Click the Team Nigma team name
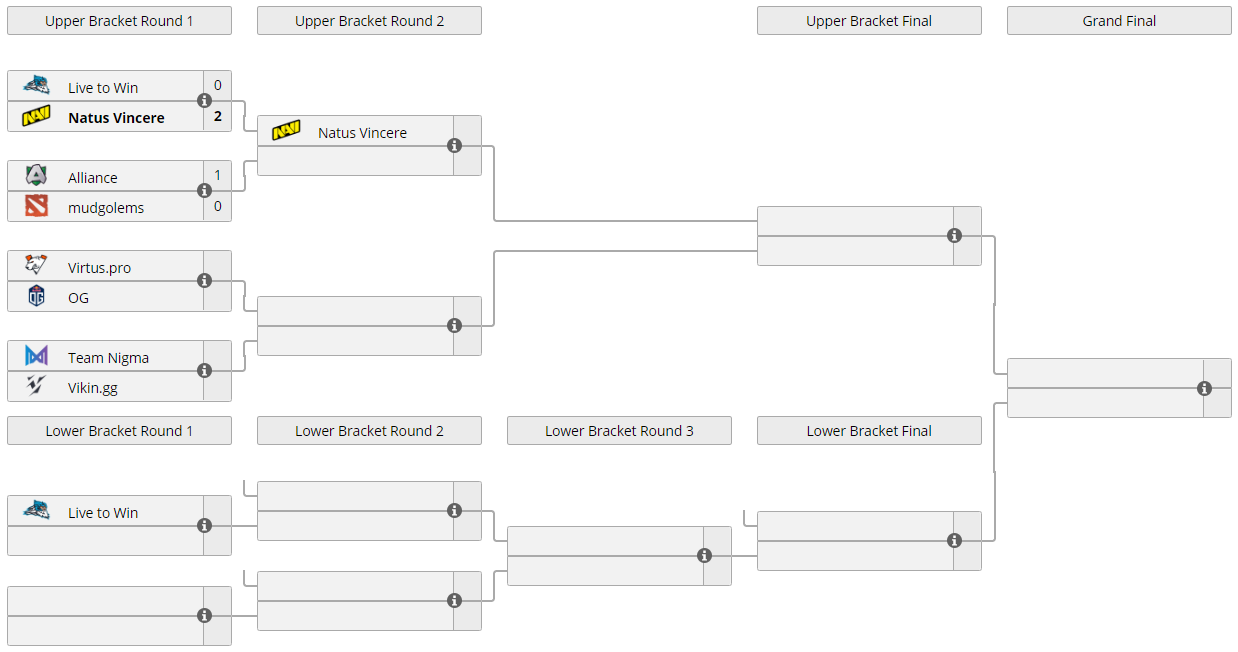This screenshot has height=652, width=1238. coord(108,358)
